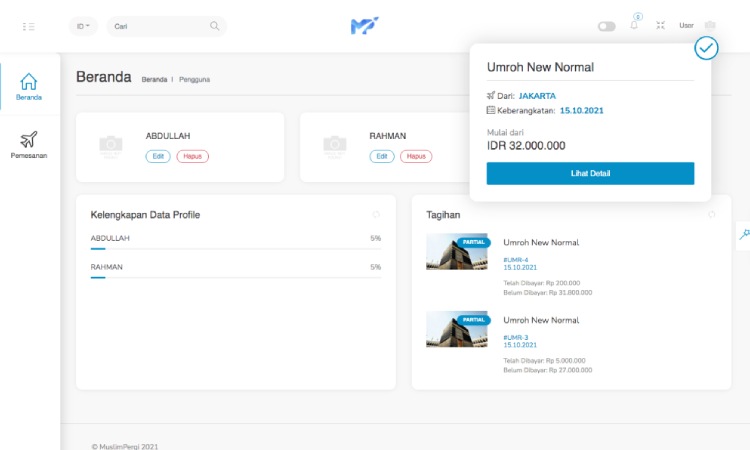
Task: Click ABDULLAH's profile progress bar
Action: tap(236, 249)
